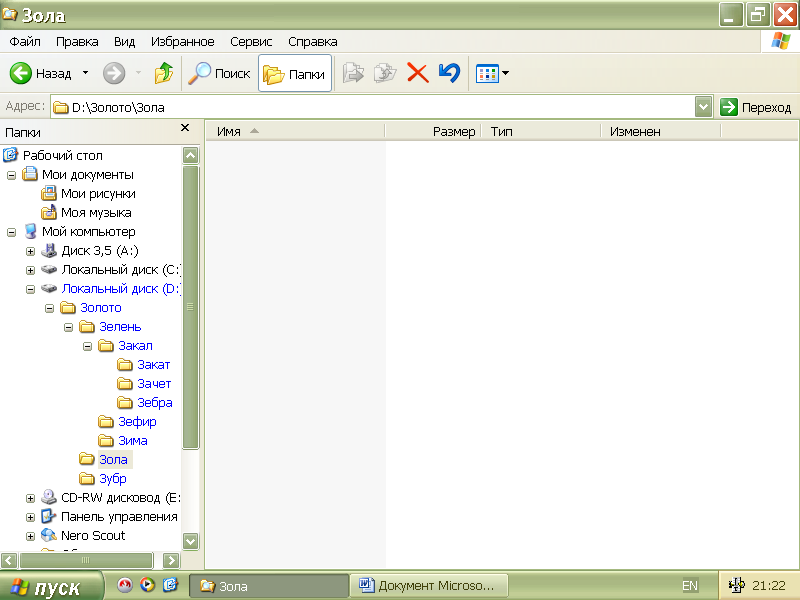This screenshot has height=600, width=800.
Task: Sort by Имя column header
Action: coord(295,132)
